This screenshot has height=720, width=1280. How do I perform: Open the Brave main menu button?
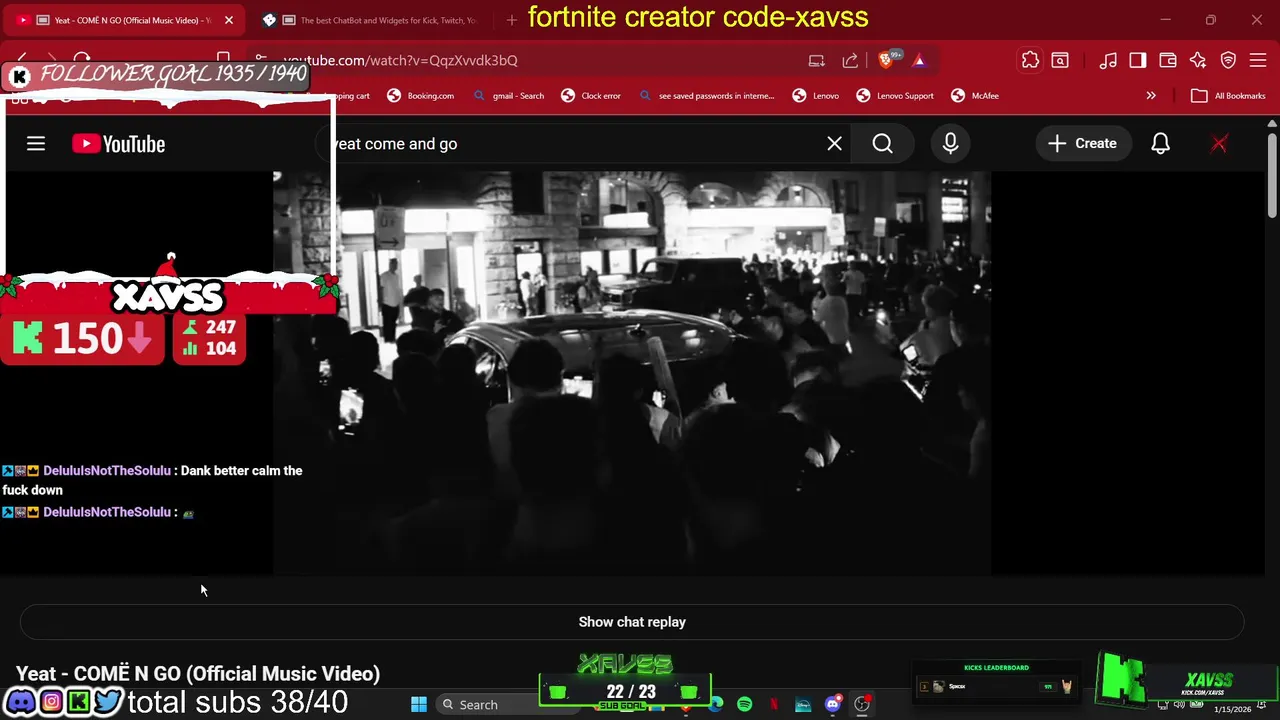click(x=1258, y=61)
